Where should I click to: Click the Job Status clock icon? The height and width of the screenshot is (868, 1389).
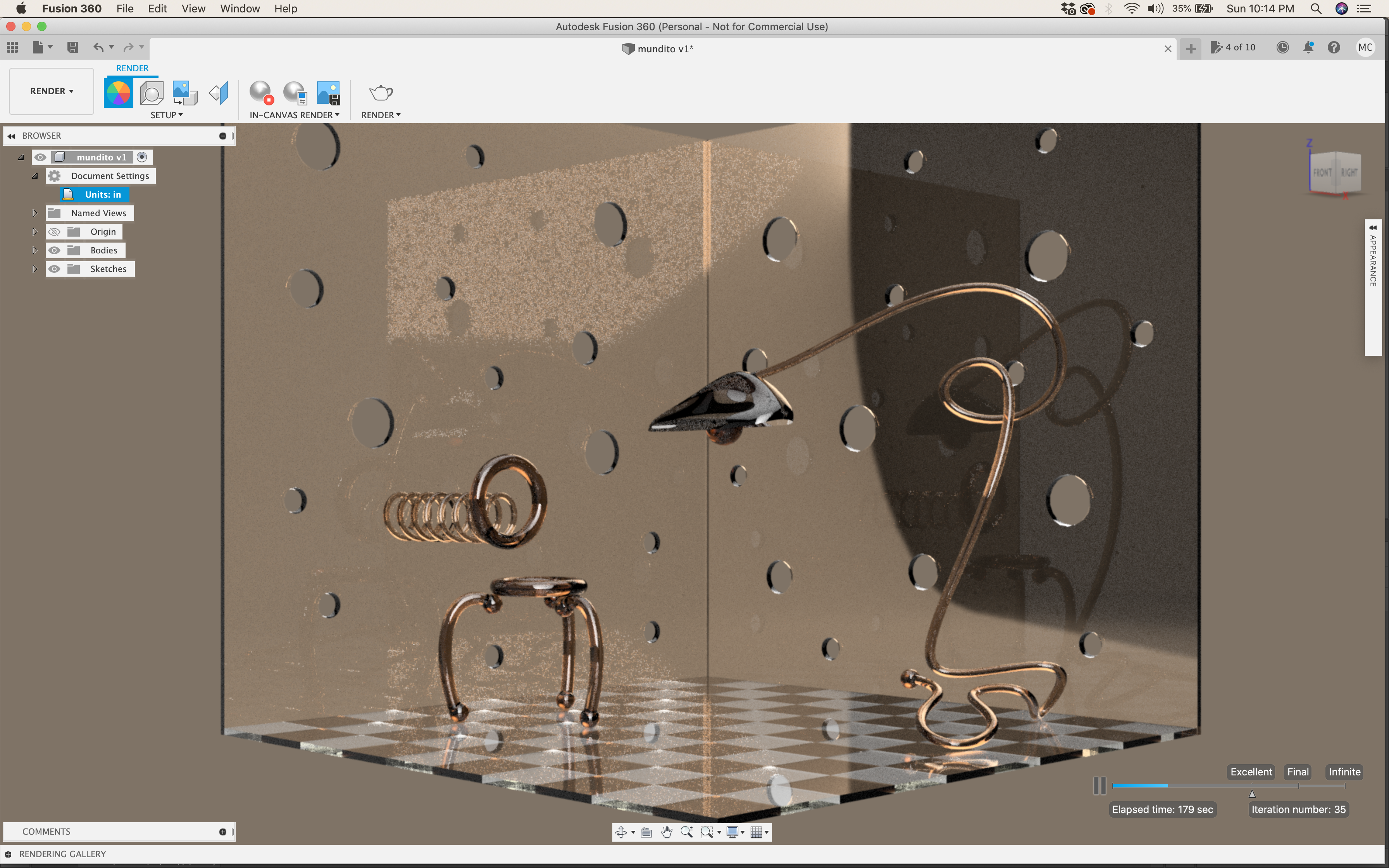[x=1282, y=48]
